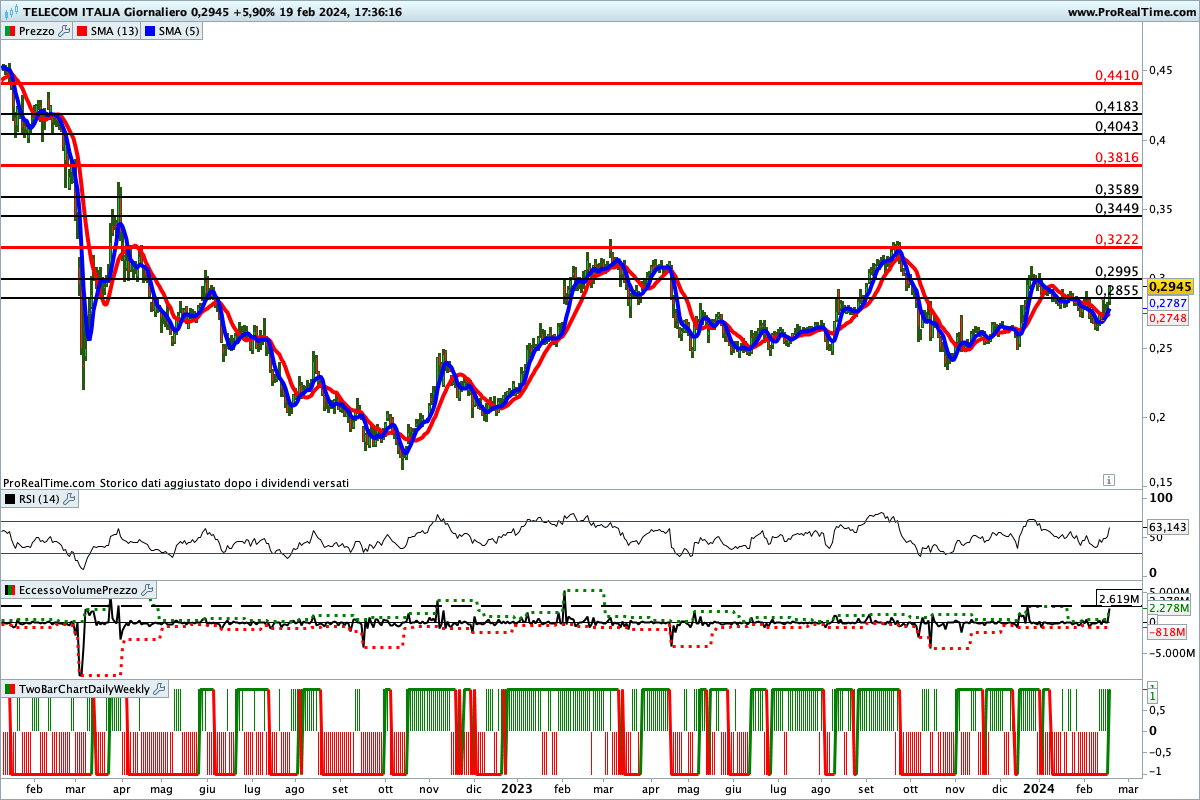Select the SMA (5) indicator label
This screenshot has width=1200, height=800.
[x=181, y=31]
